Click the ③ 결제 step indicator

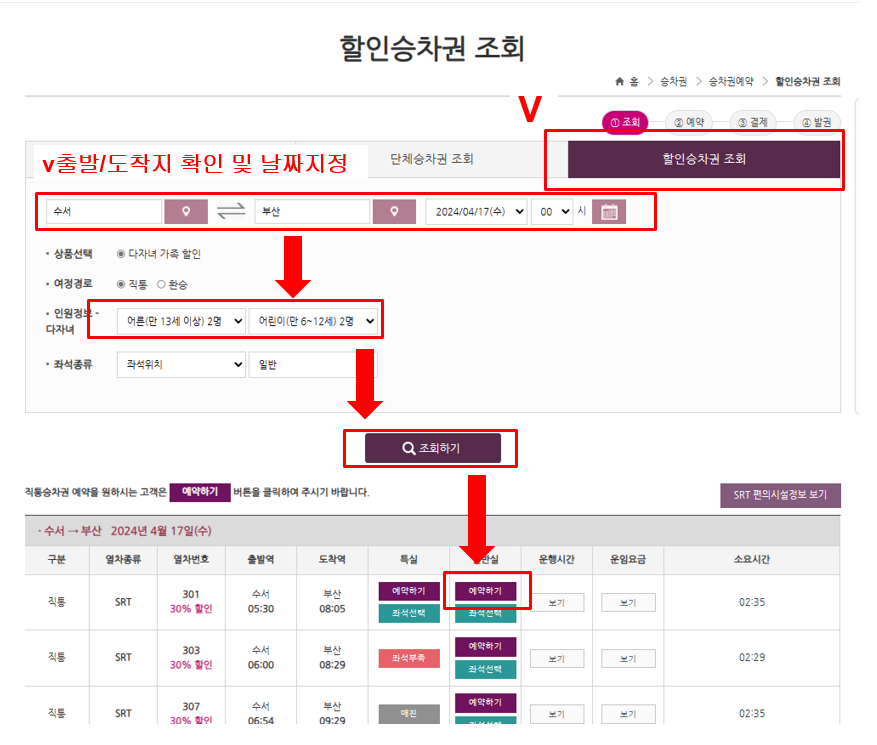(x=755, y=120)
